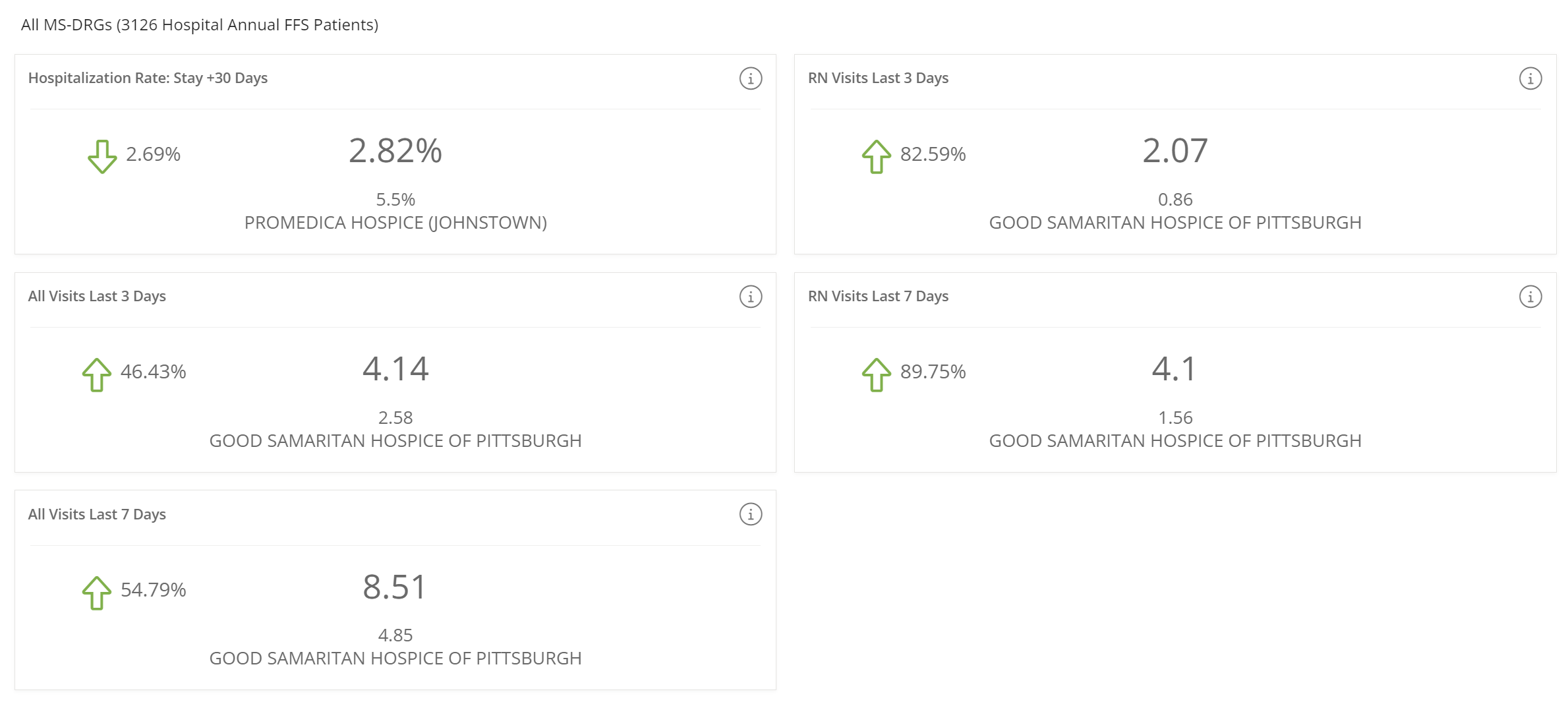This screenshot has width=1568, height=704.
Task: Click the 4.14 All Visits 3 Days value
Action: [395, 368]
